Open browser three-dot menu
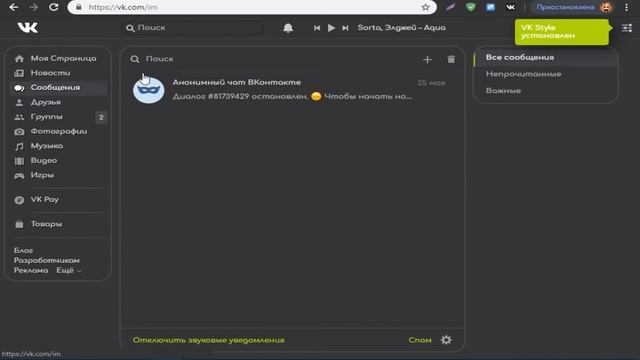Screen dimensions: 640x360 (627, 7)
